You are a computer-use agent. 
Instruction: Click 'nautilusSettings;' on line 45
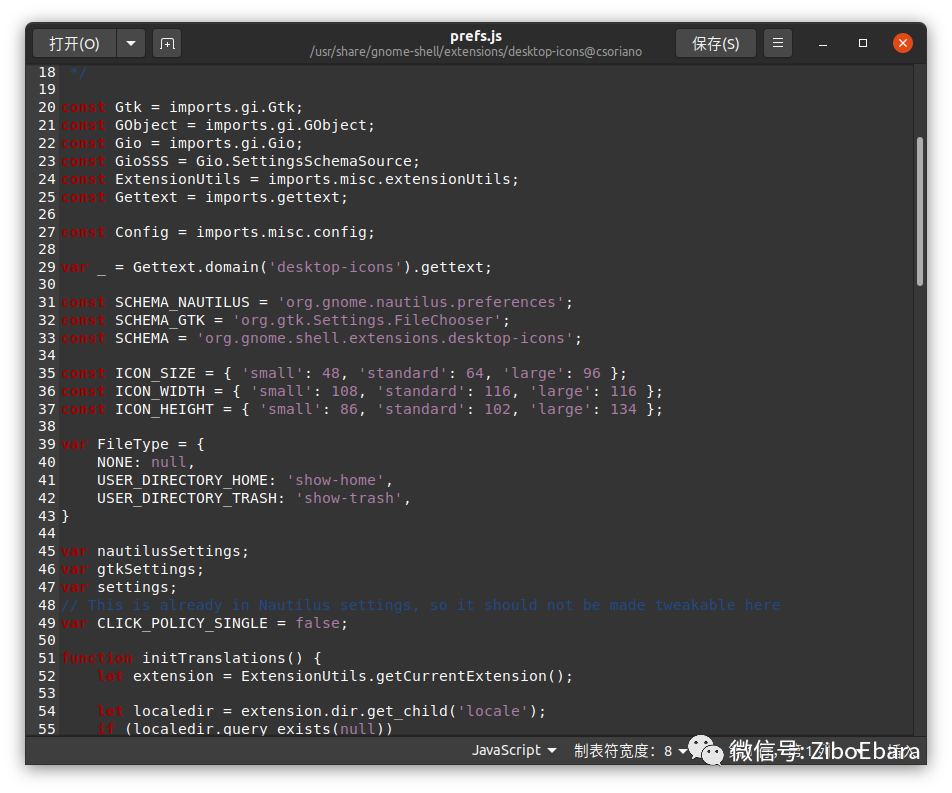(x=173, y=551)
